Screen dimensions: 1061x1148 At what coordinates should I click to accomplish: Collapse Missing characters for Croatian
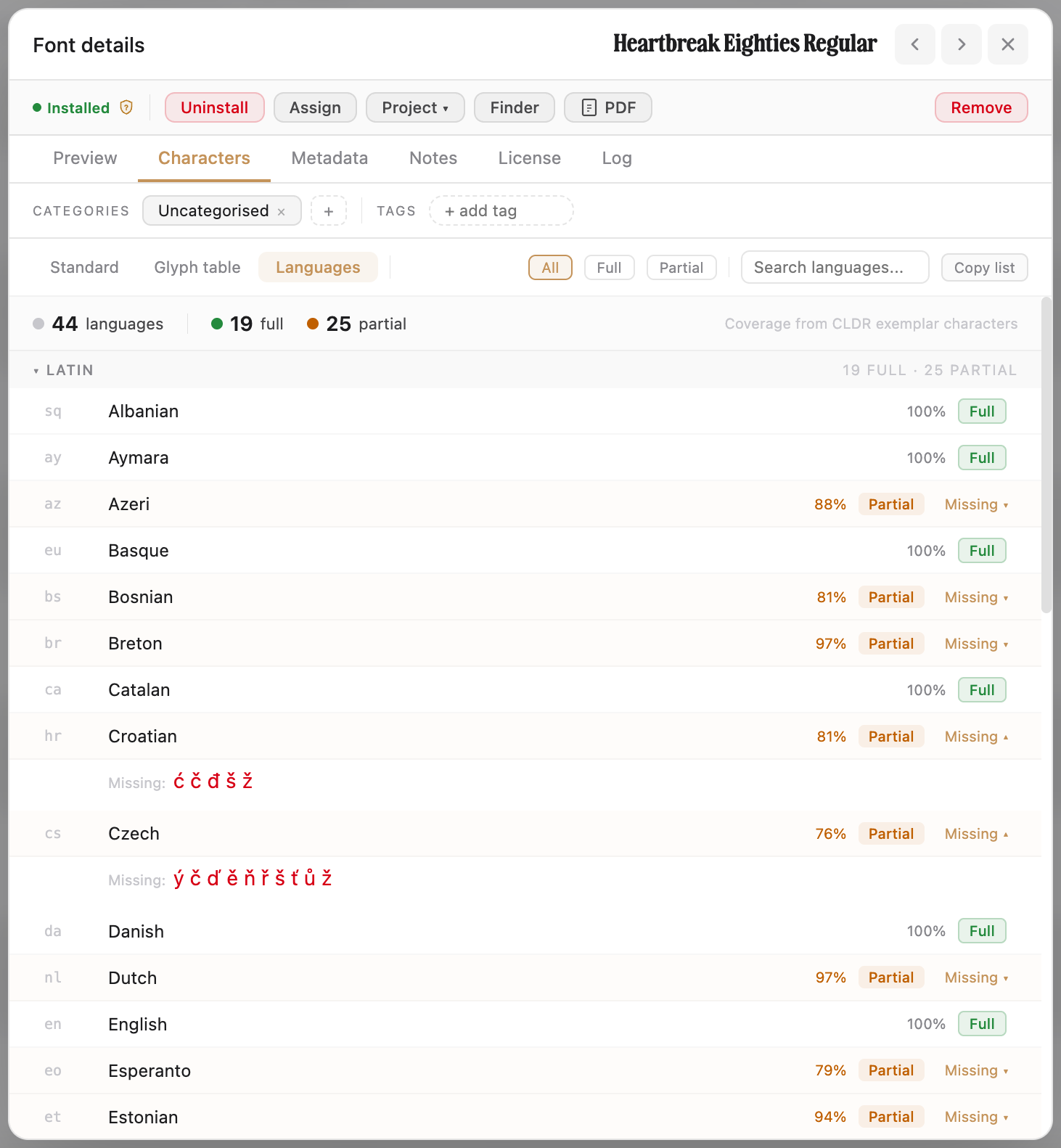(x=976, y=737)
